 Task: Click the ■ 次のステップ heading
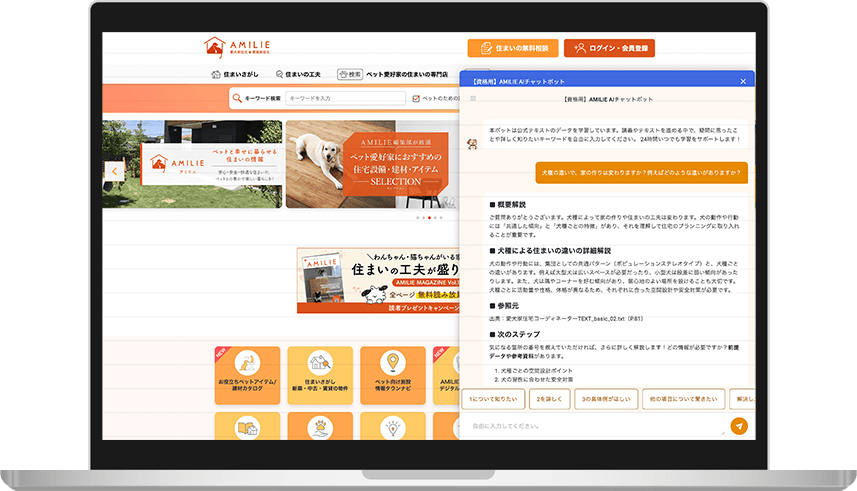click(514, 334)
